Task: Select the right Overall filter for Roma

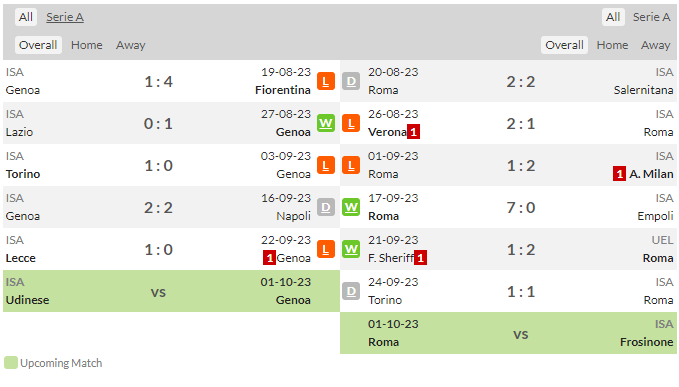Action: [564, 45]
